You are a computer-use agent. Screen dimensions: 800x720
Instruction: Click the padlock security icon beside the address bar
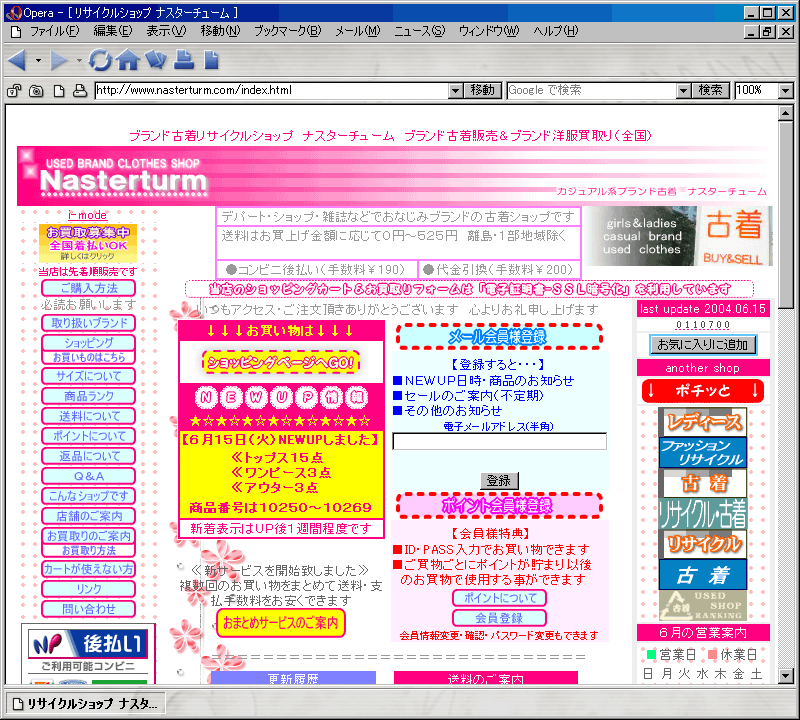point(14,91)
